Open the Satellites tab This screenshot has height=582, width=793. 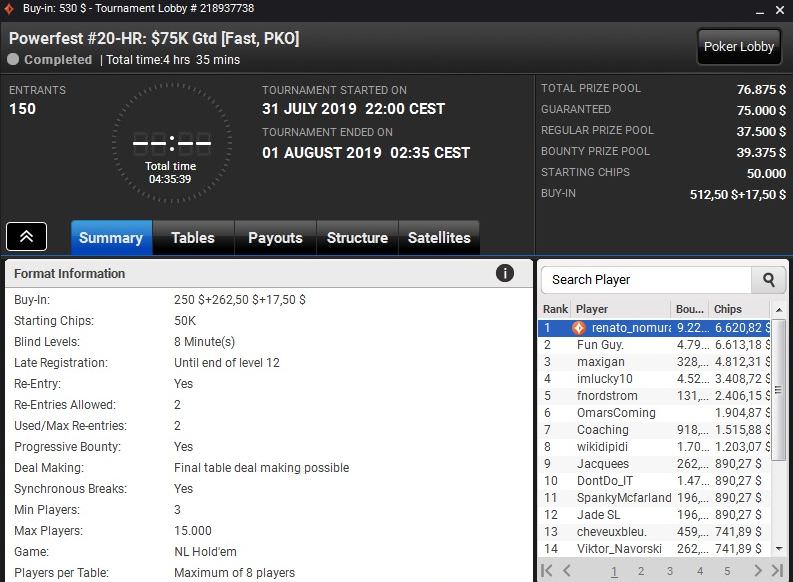pos(439,238)
